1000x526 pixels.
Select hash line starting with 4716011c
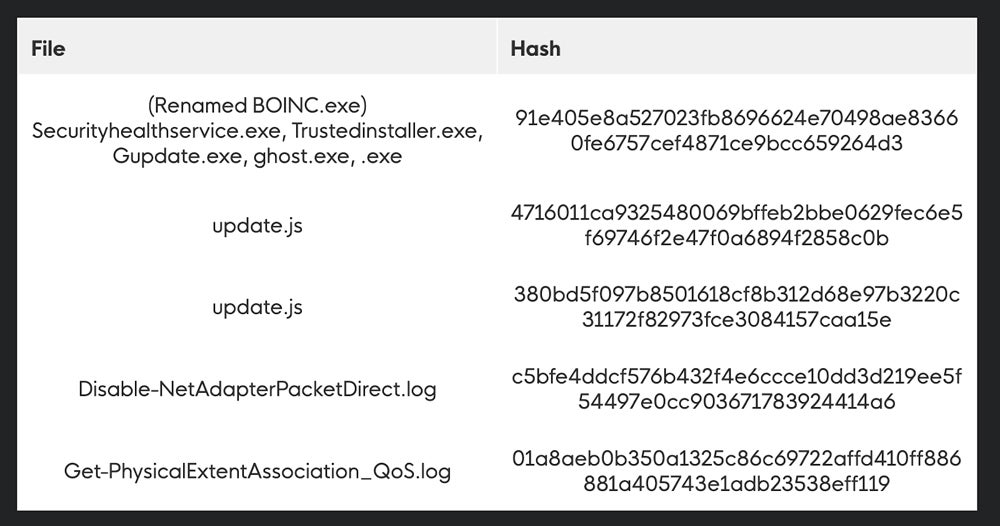pyautogui.click(x=736, y=213)
